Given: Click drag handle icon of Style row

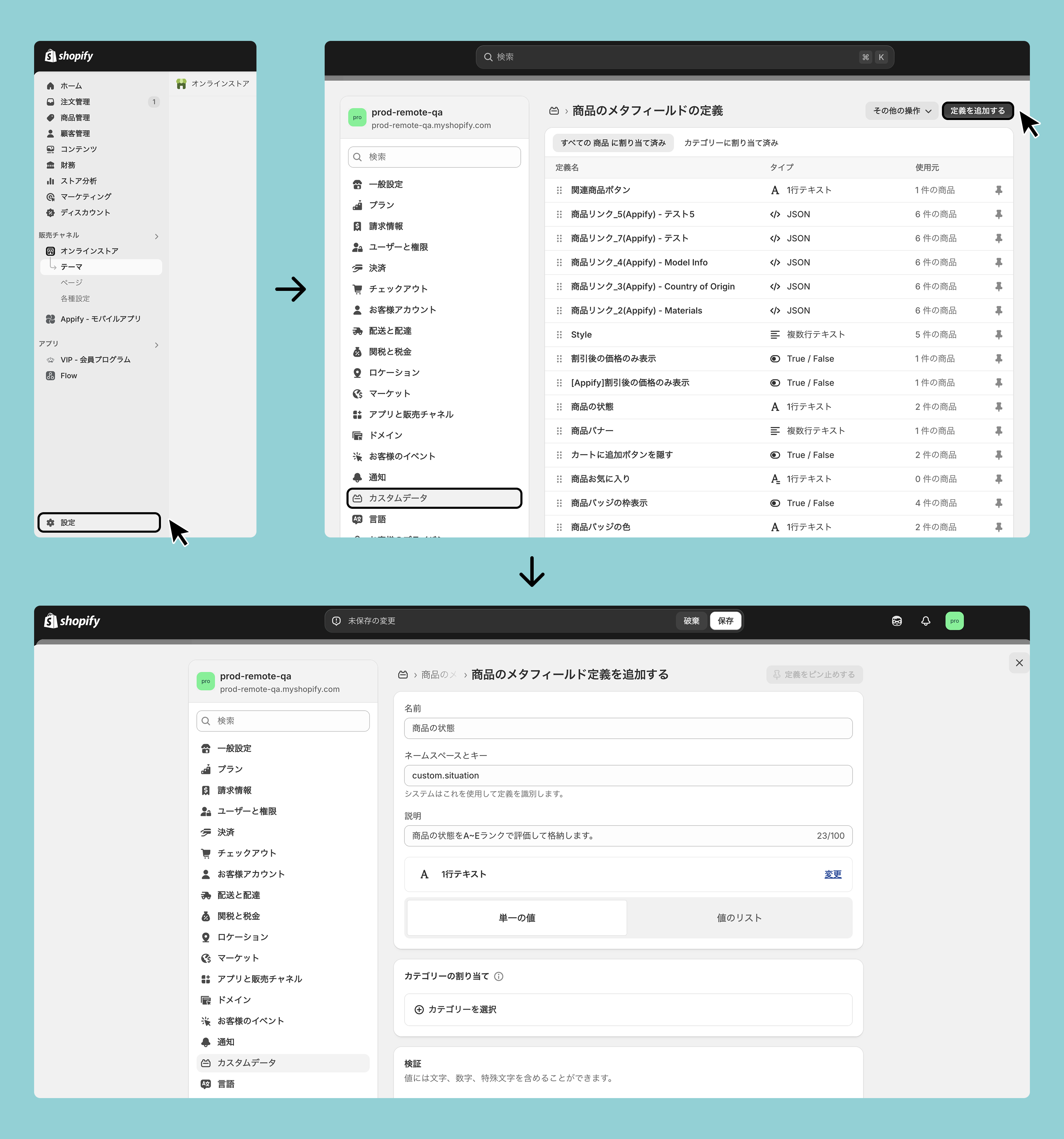Looking at the screenshot, I should (559, 335).
